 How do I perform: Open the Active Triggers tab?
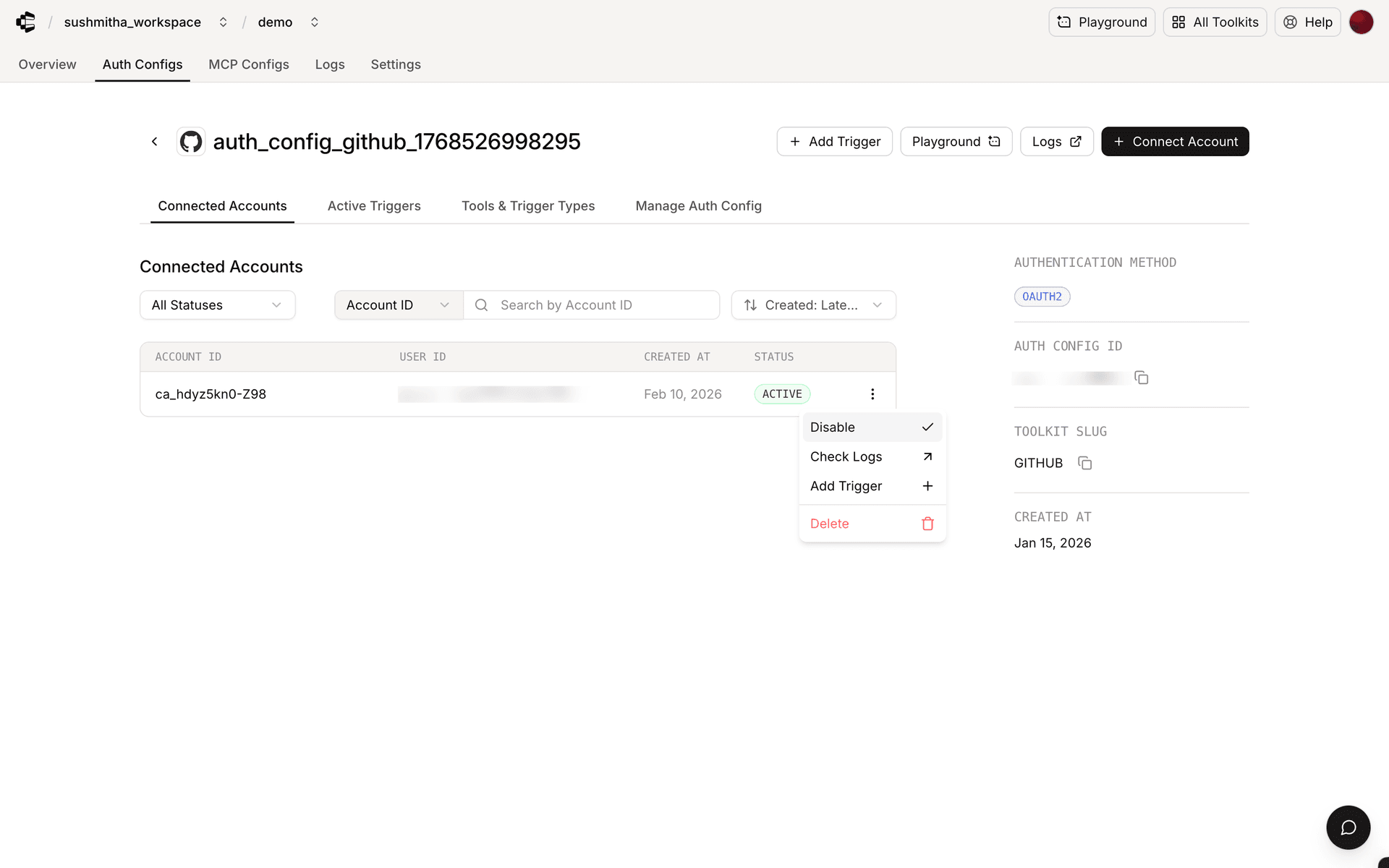[x=374, y=206]
